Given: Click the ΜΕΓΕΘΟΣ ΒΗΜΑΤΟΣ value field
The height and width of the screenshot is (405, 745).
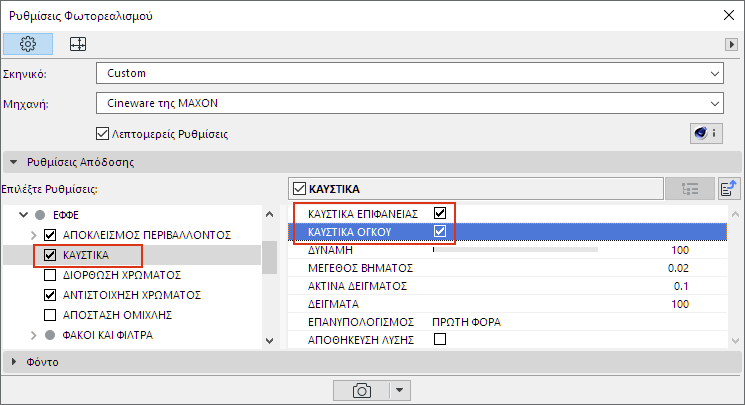Looking at the screenshot, I should 680,268.
